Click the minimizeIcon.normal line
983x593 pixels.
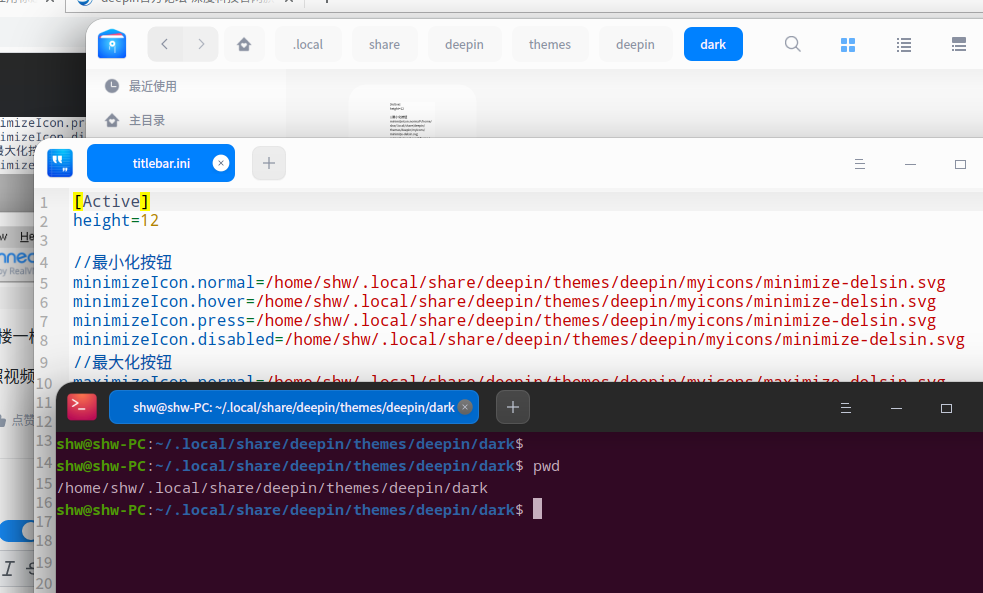click(509, 282)
